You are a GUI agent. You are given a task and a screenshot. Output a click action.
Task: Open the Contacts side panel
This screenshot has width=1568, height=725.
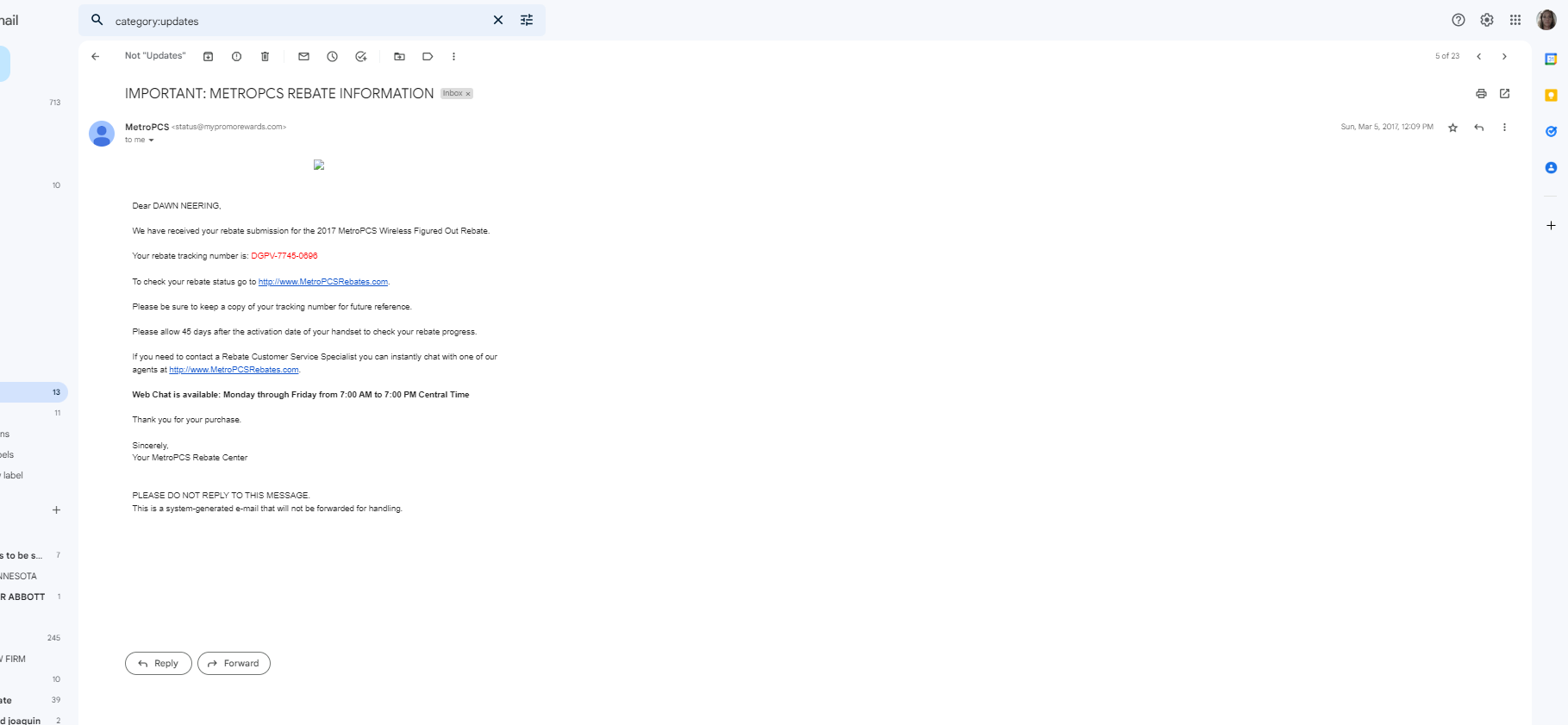point(1551,168)
